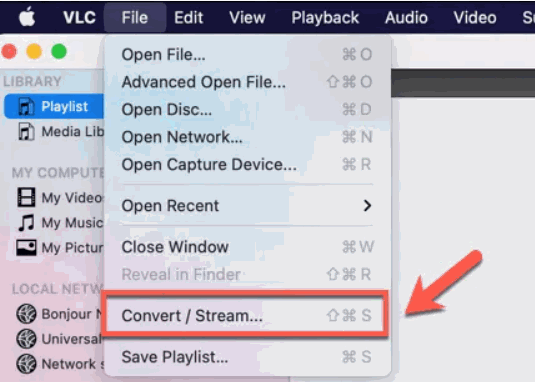Expand the Open Recent submenu
Screen dimensions: 535x382
click(248, 206)
